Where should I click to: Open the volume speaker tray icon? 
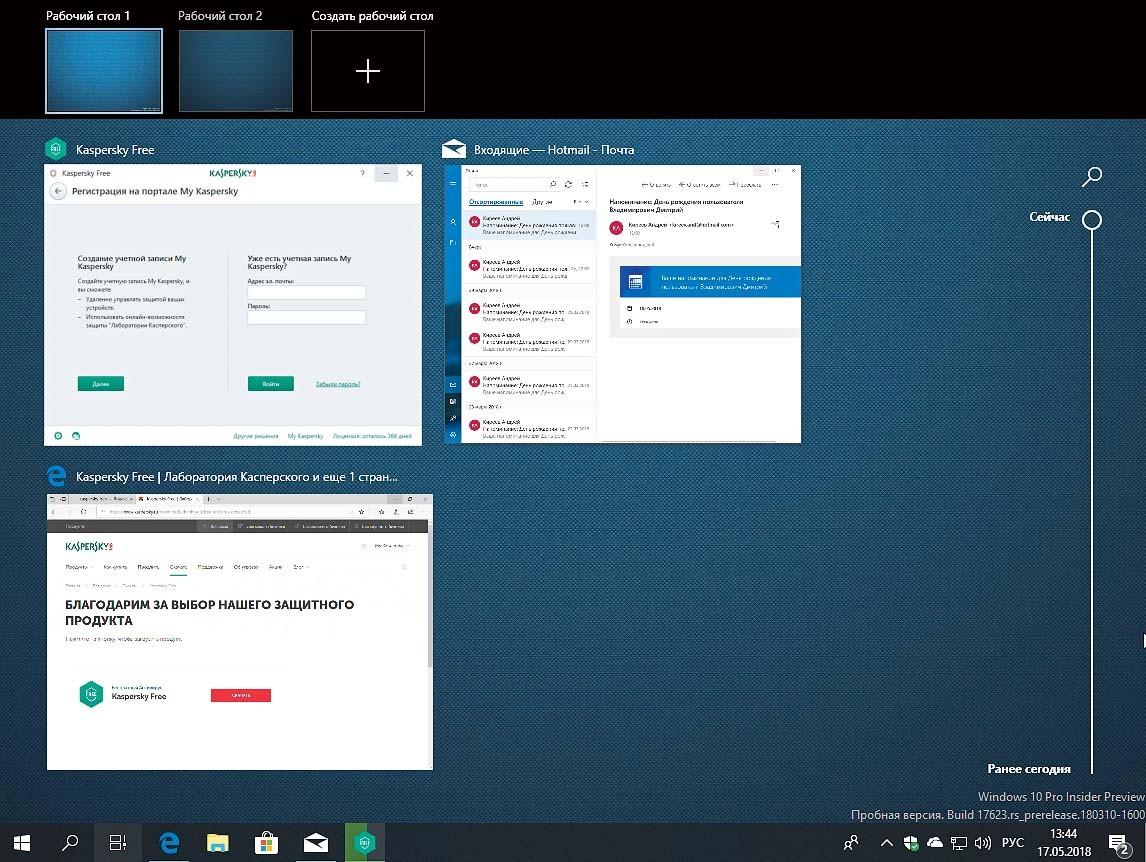(983, 843)
